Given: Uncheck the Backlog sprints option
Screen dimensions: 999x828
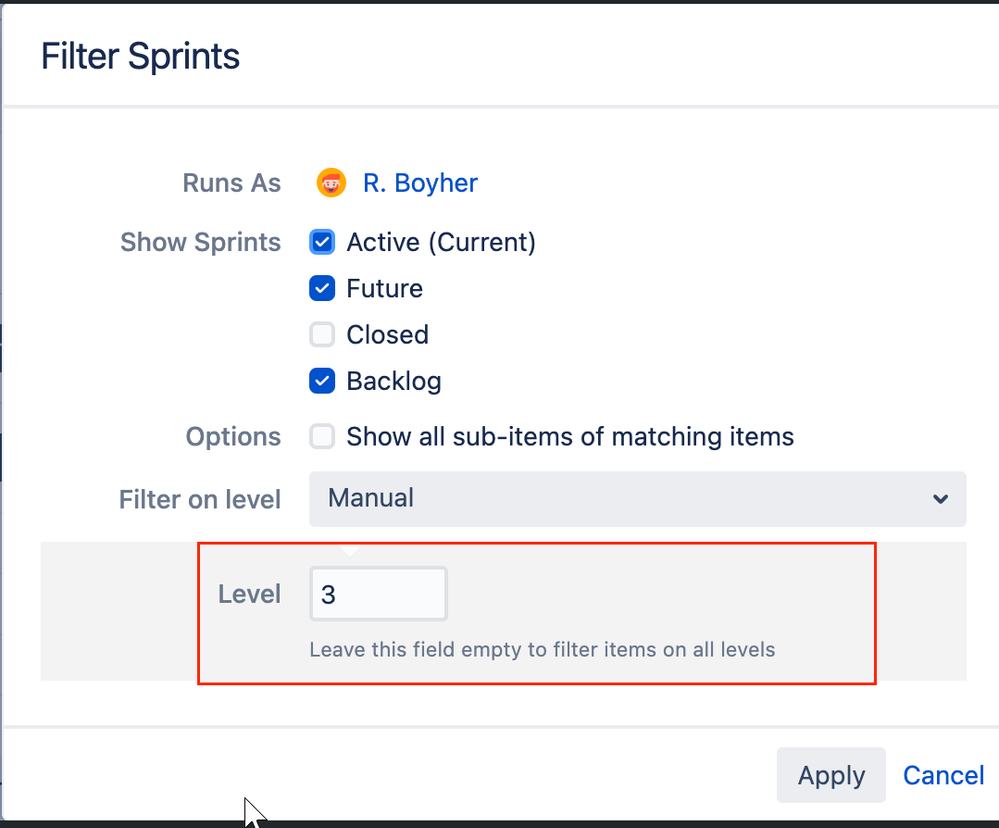Looking at the screenshot, I should tap(322, 381).
